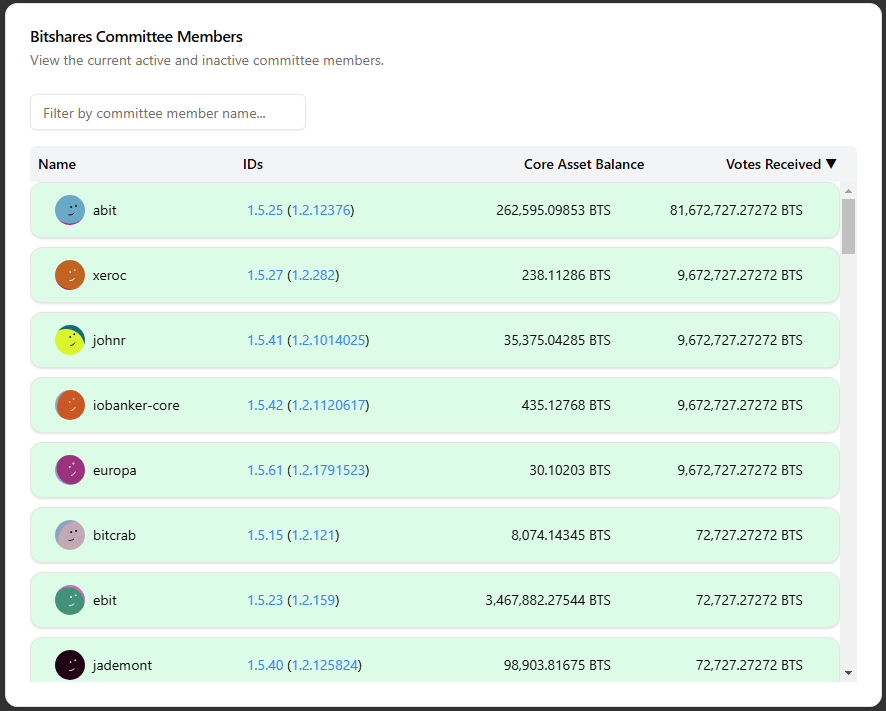Sort by Core Asset Balance header

tap(584, 164)
